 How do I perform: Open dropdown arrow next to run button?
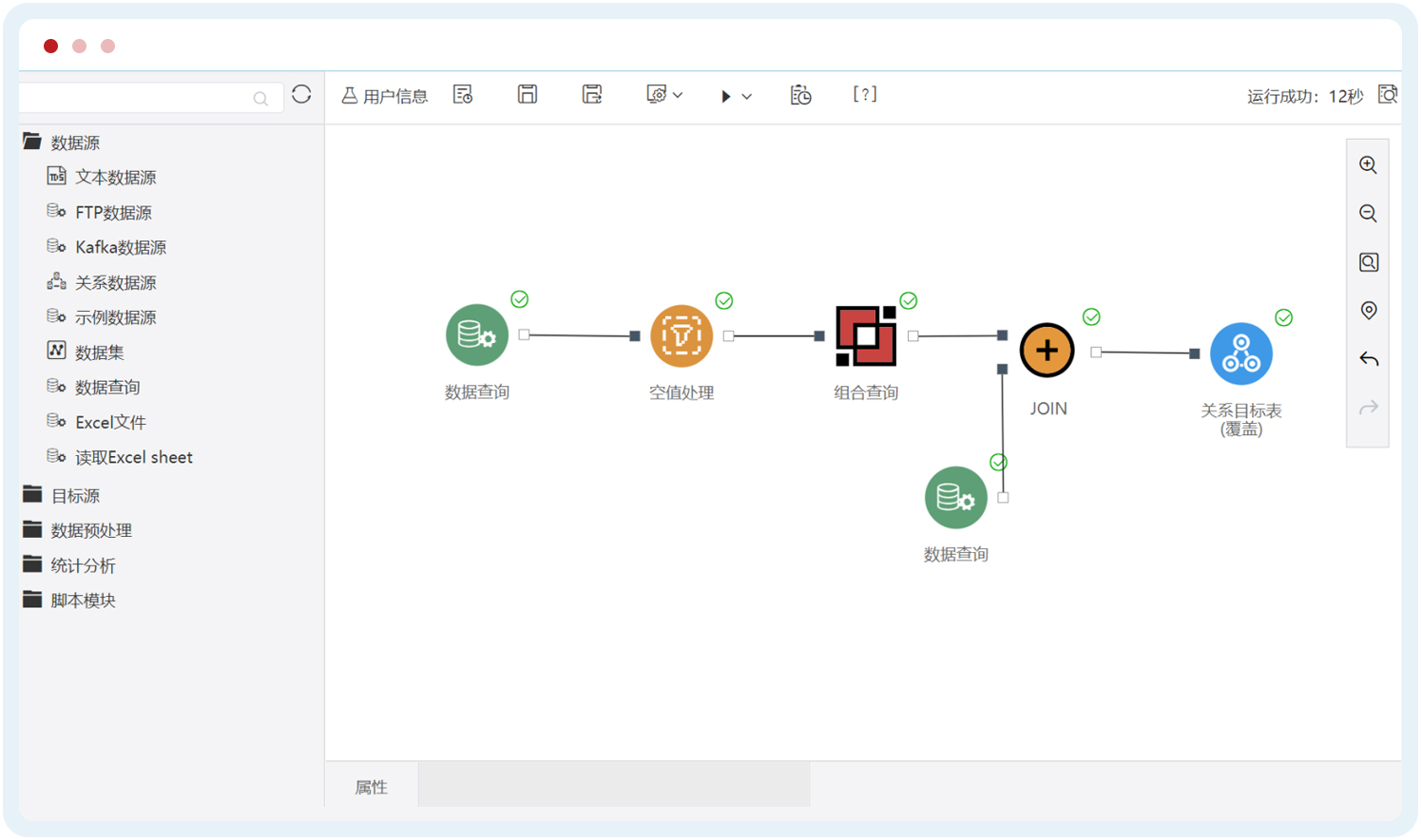[747, 96]
